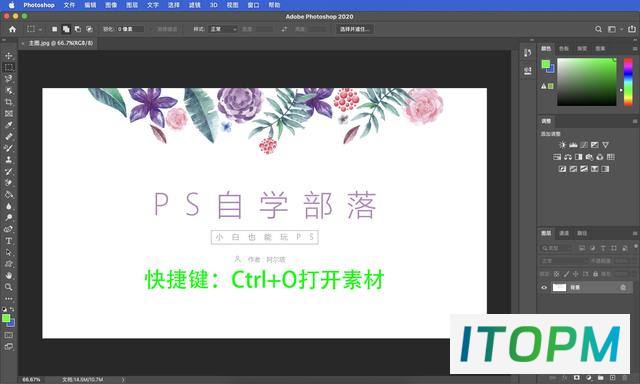Select the History Brush tool
The image size is (640, 384).
coord(9,171)
